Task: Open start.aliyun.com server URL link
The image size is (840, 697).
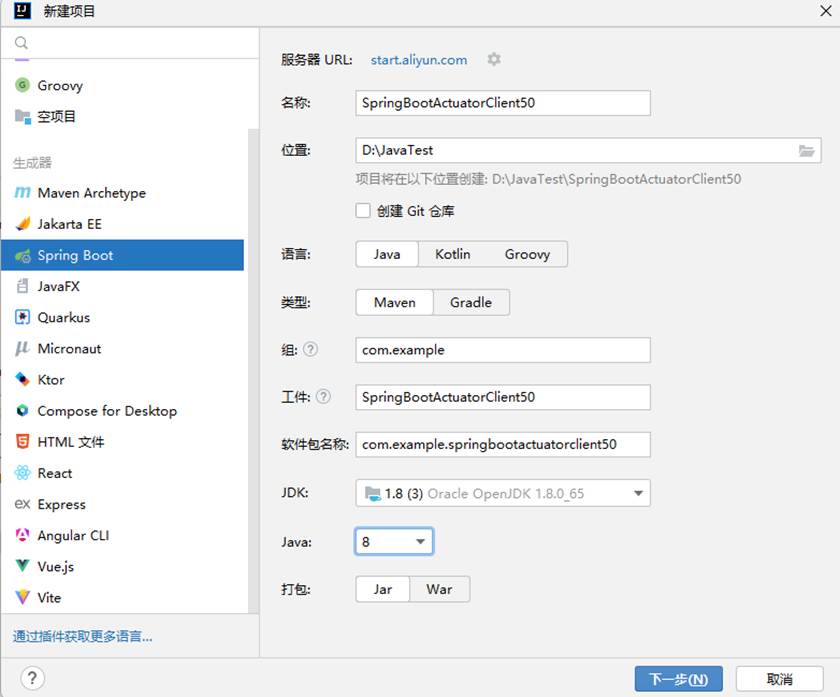Action: 418,59
